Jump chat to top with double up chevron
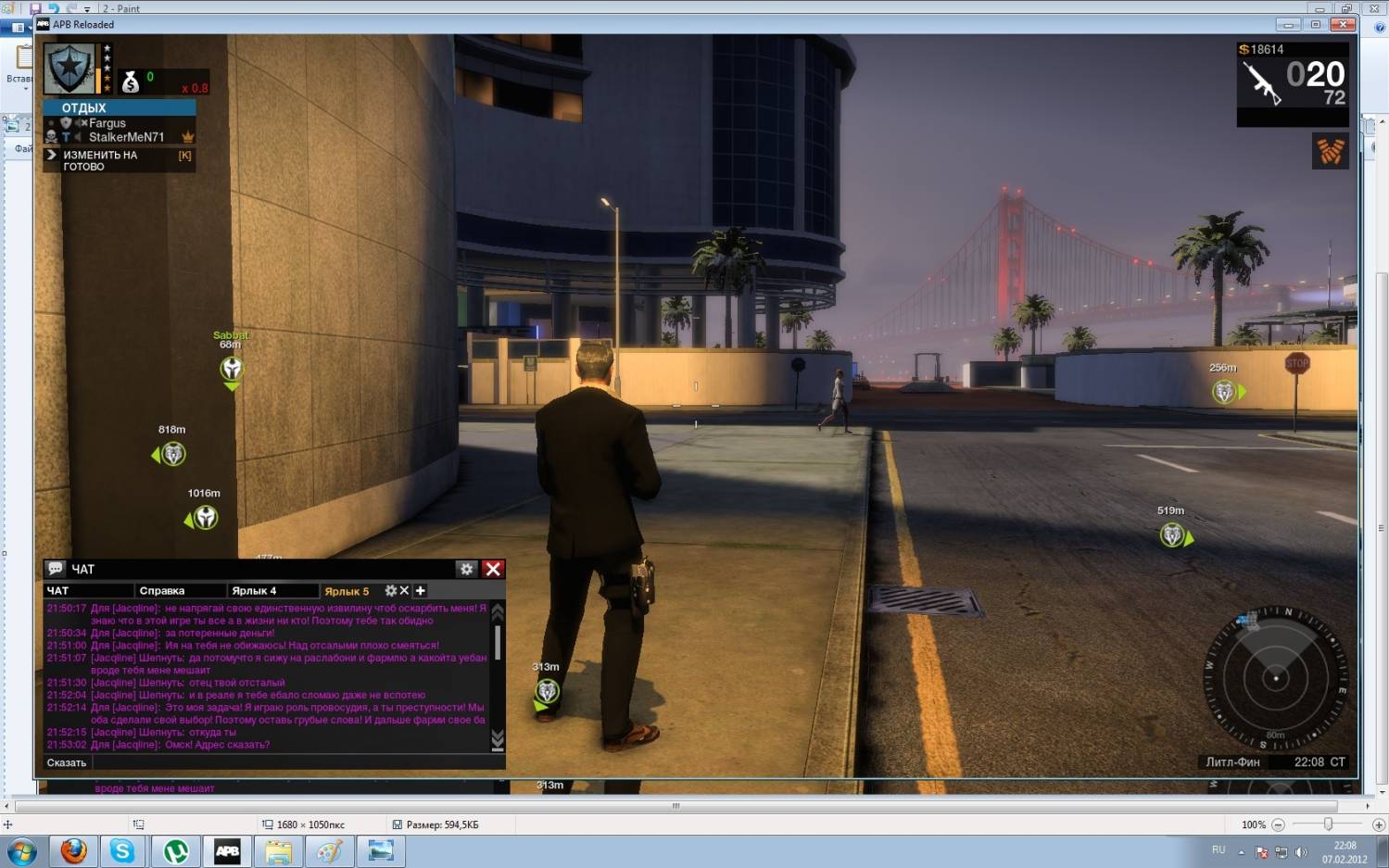1389x868 pixels. [x=498, y=611]
